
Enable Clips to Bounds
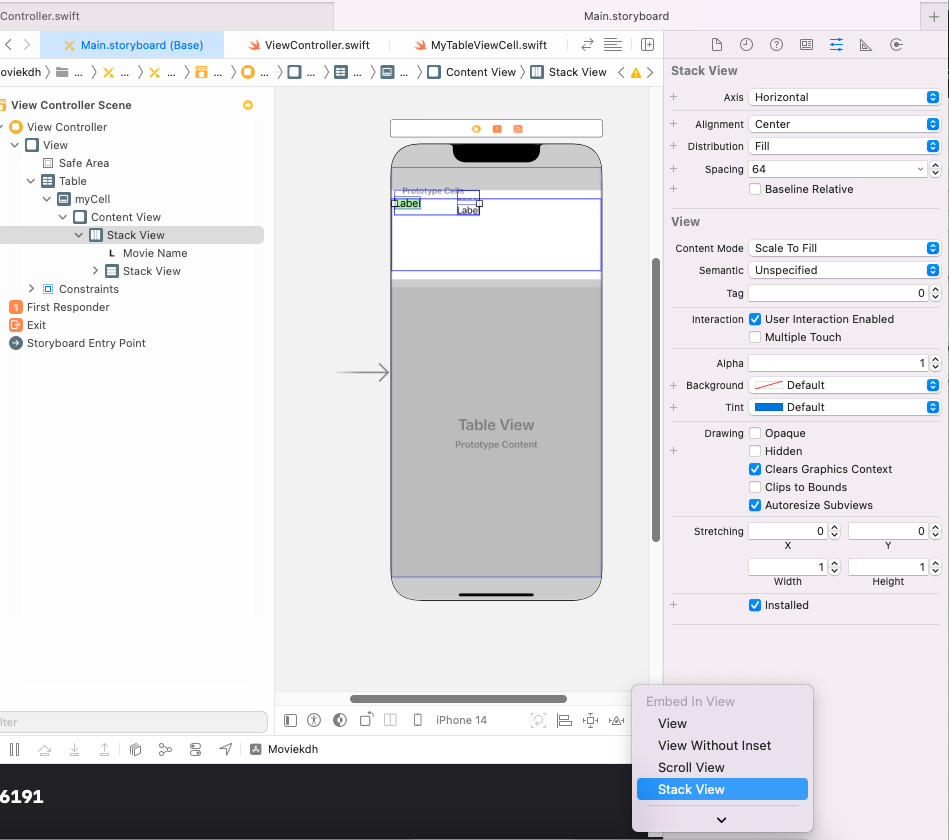click(755, 487)
